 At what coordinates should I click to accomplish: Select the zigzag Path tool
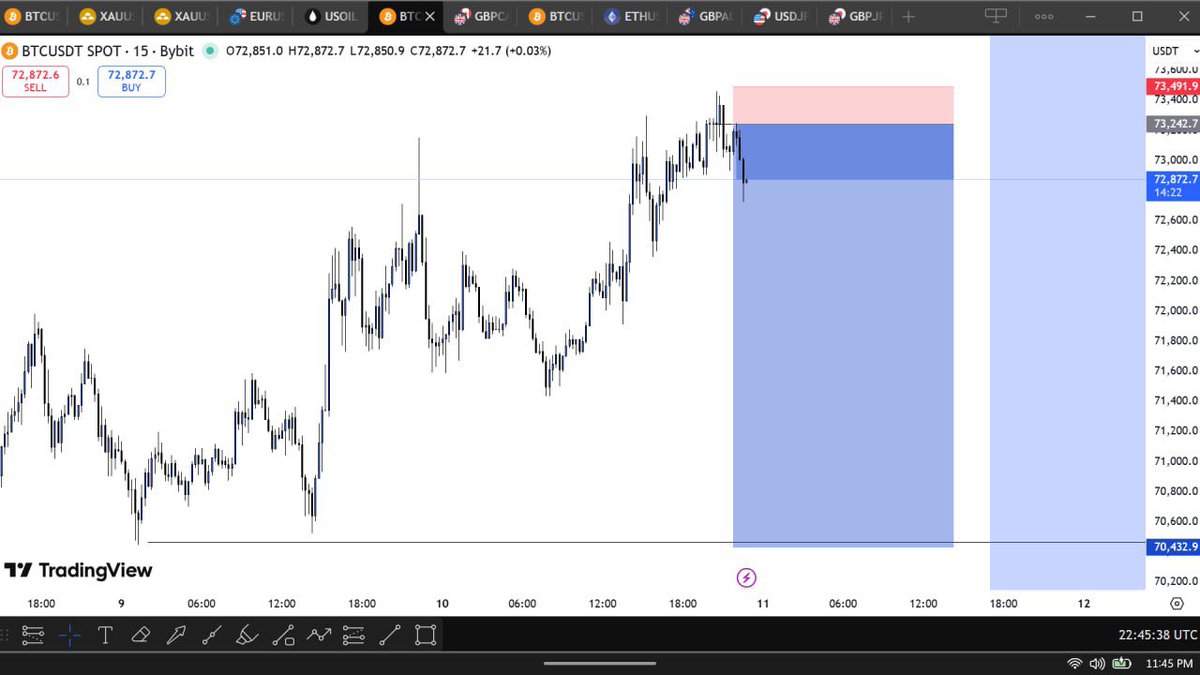[x=319, y=634]
